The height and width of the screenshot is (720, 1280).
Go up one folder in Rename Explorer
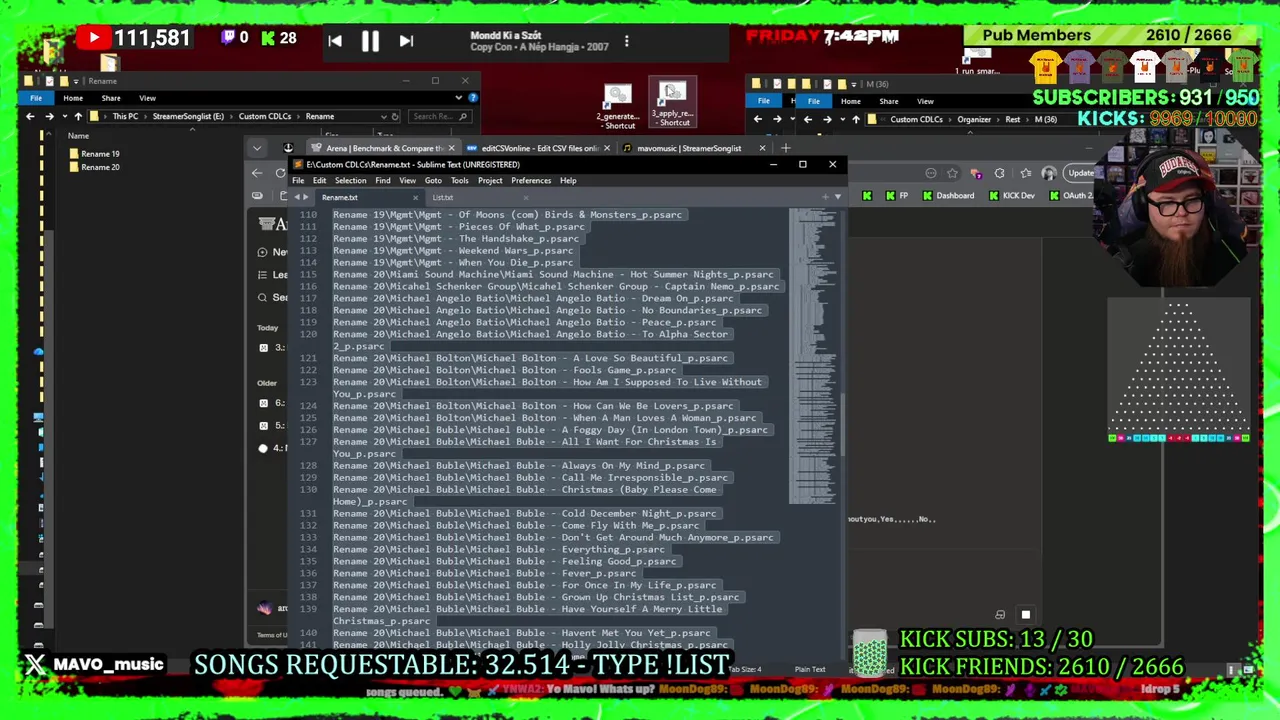(x=77, y=116)
